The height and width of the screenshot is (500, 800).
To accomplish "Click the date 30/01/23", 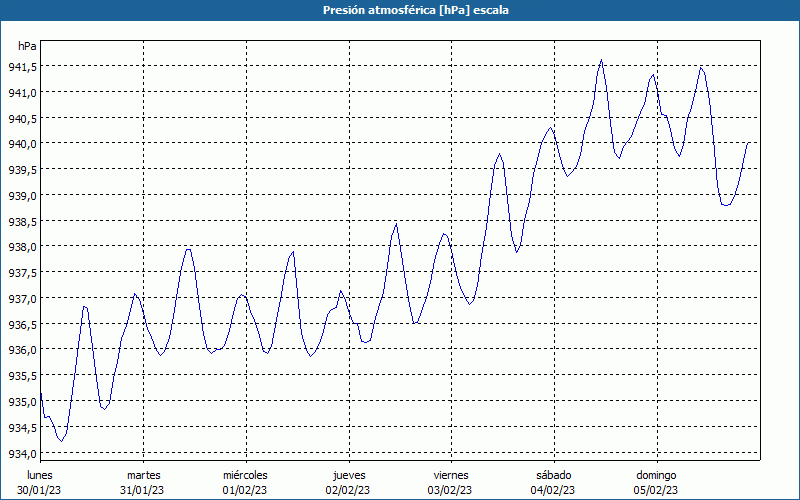I will [x=39, y=490].
